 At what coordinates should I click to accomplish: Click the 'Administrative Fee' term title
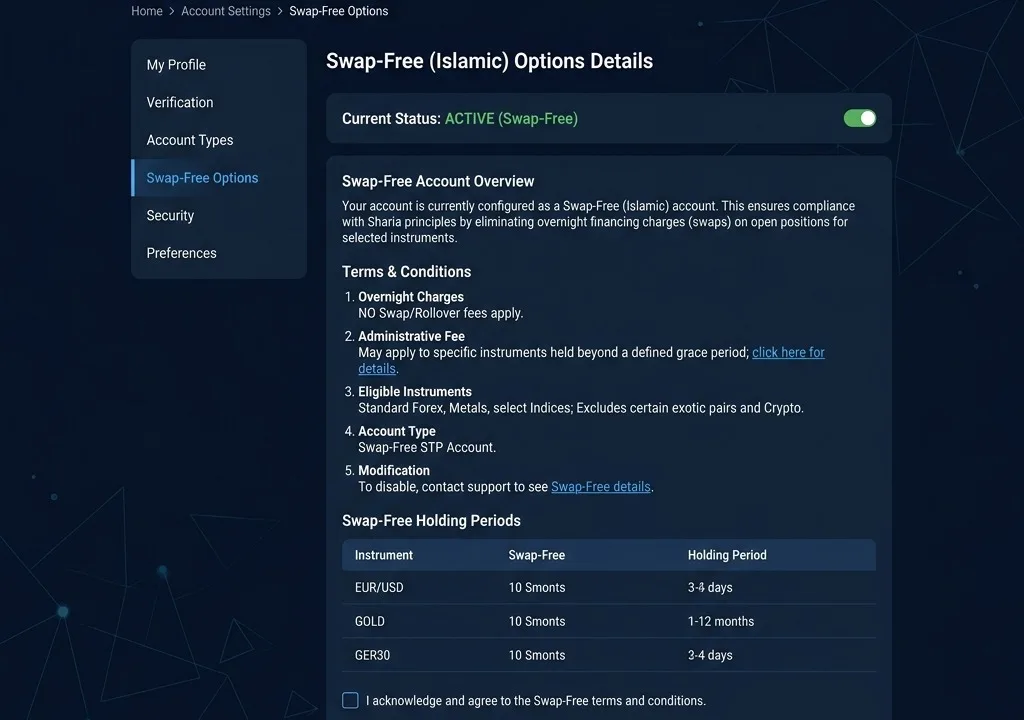pyautogui.click(x=411, y=336)
